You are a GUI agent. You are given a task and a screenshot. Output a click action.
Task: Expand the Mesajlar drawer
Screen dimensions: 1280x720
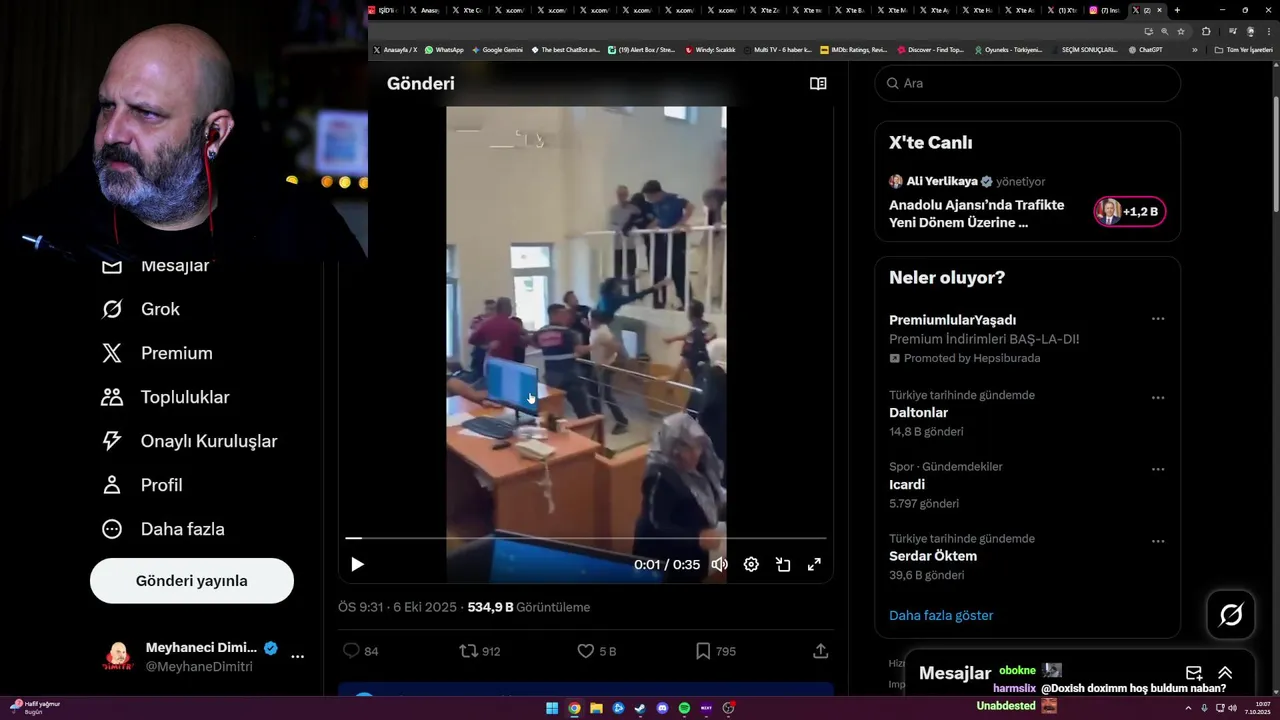pos(1225,673)
